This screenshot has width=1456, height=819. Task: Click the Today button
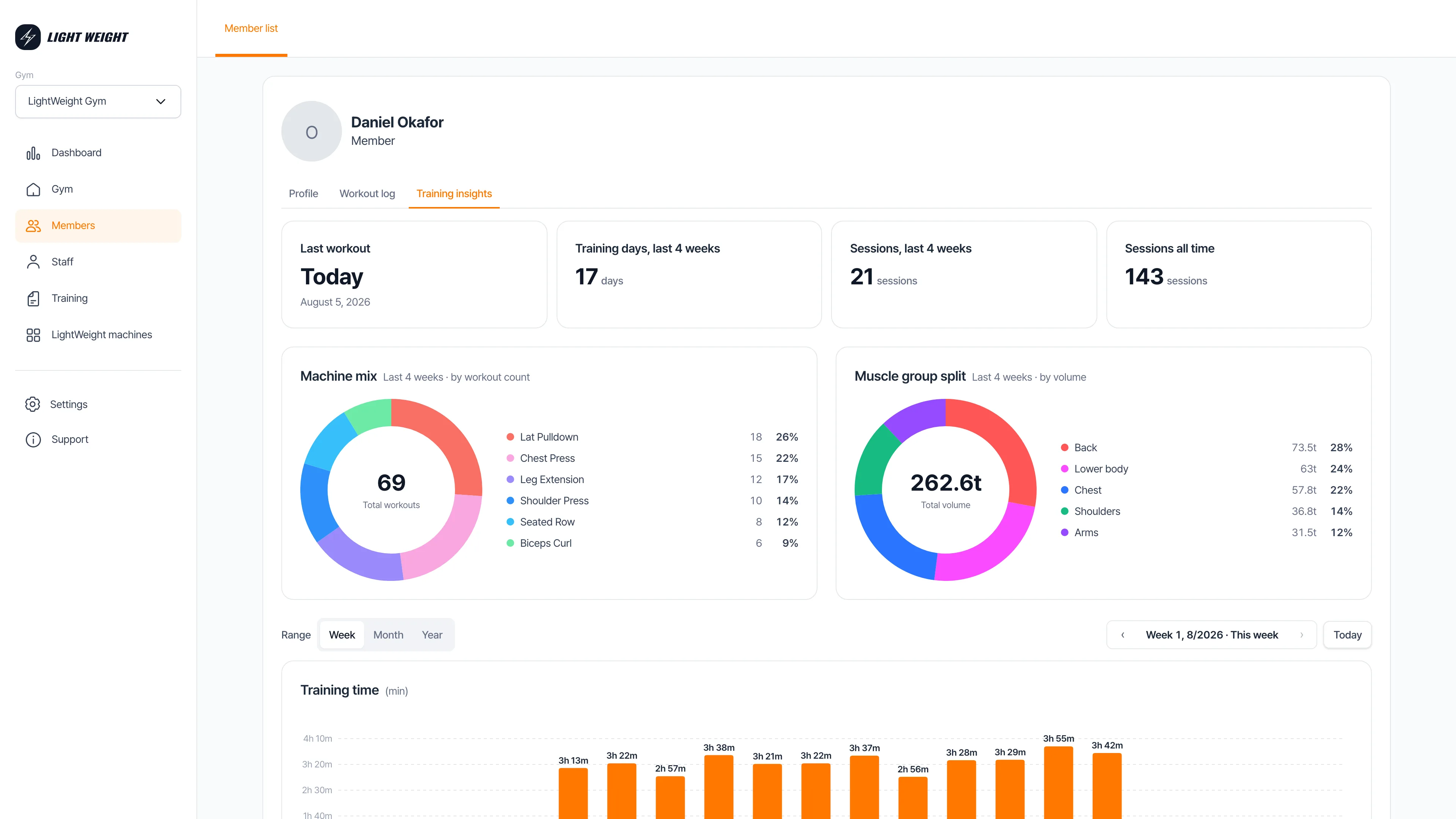(x=1348, y=635)
